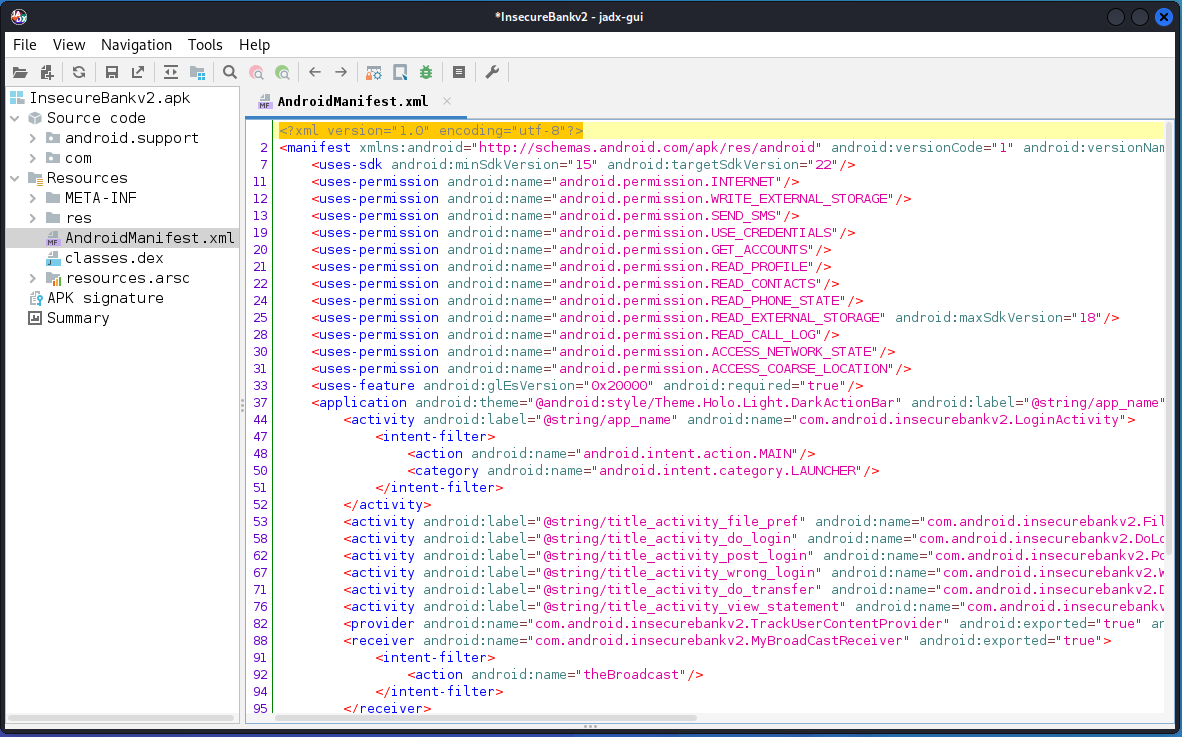Image resolution: width=1182 pixels, height=737 pixels.
Task: Select the Summary tree entry
Action: [78, 318]
